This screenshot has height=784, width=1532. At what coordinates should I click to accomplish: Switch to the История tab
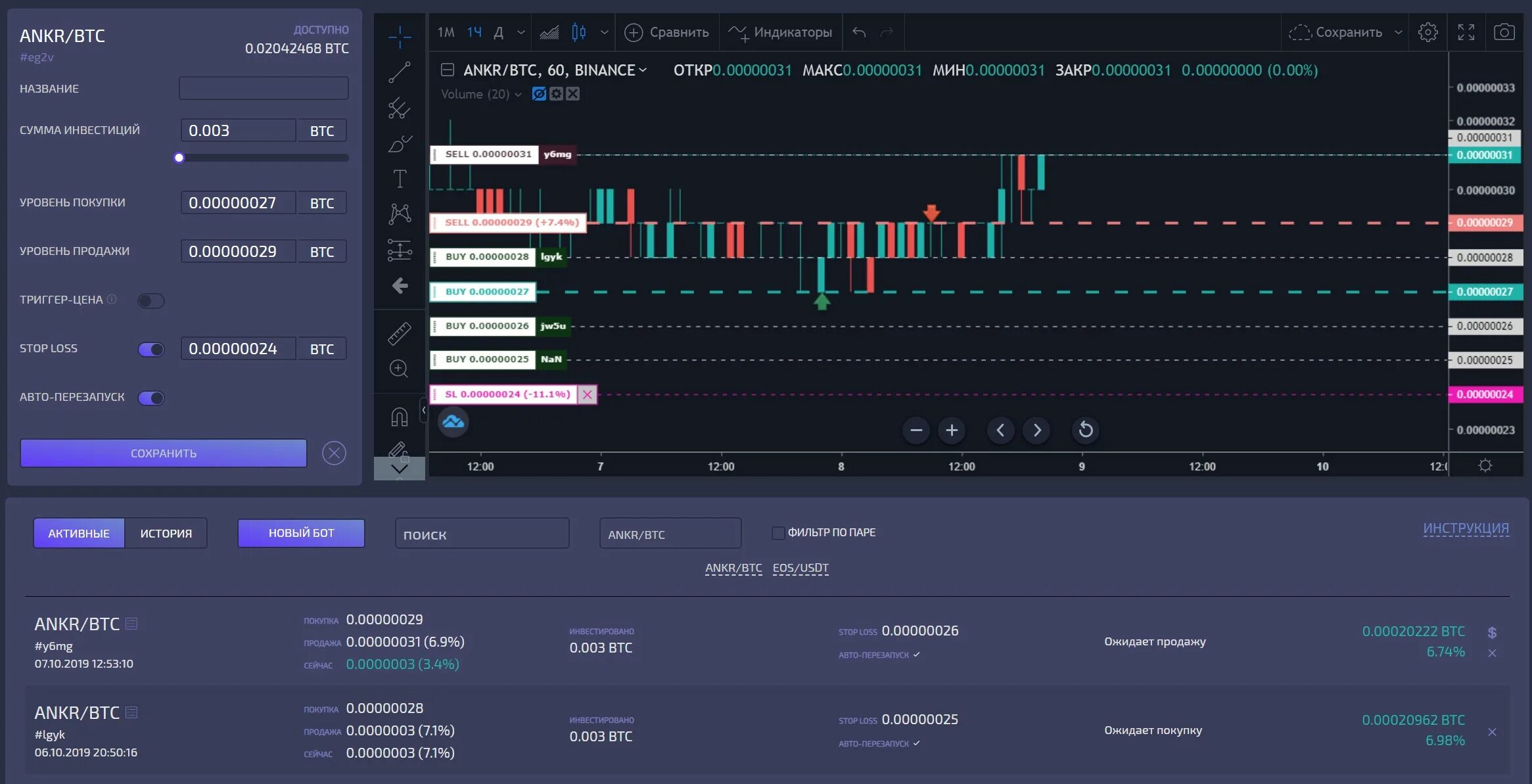point(166,533)
